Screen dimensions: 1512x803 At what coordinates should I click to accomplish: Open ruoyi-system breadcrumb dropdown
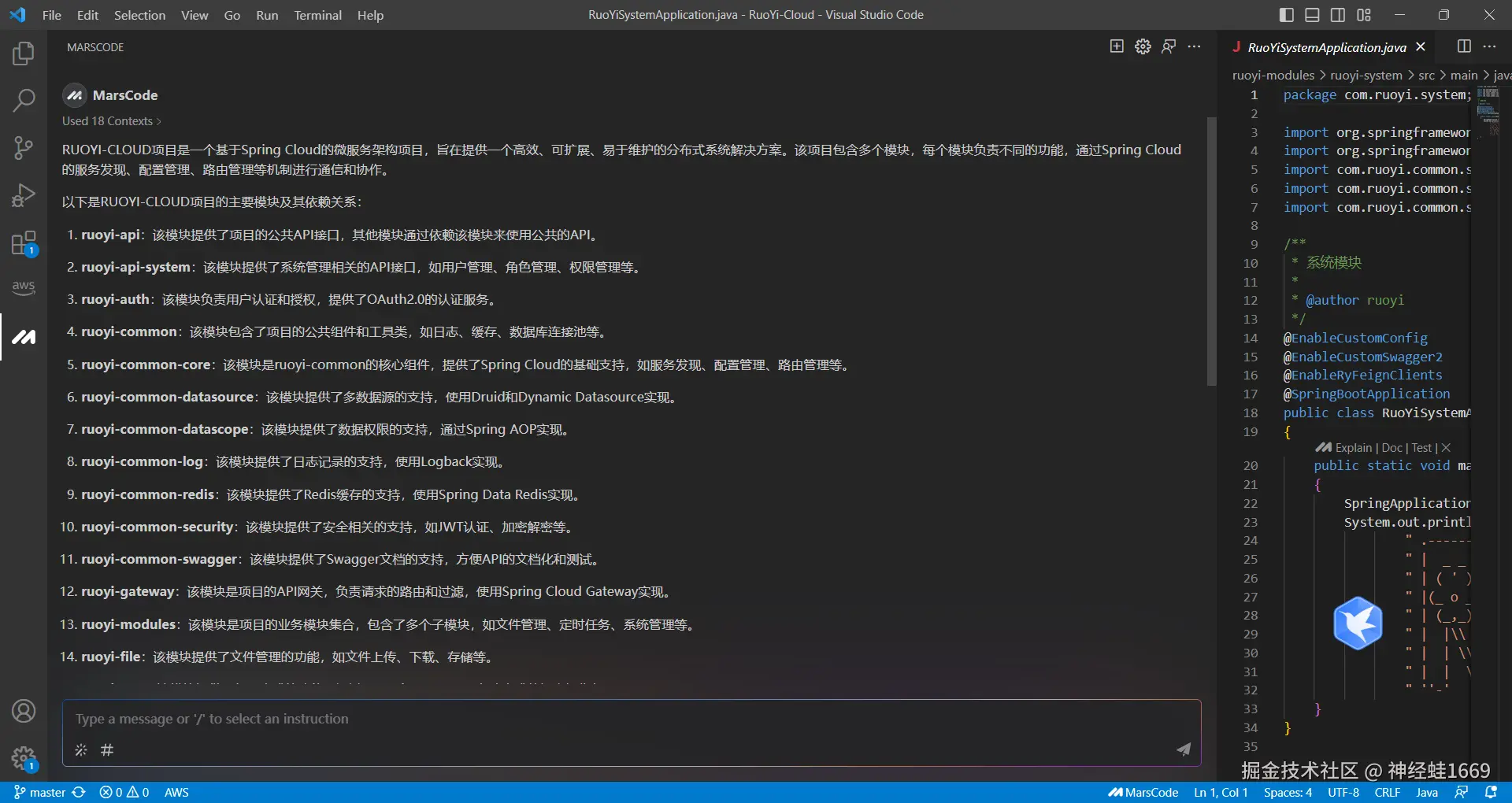pos(1366,75)
